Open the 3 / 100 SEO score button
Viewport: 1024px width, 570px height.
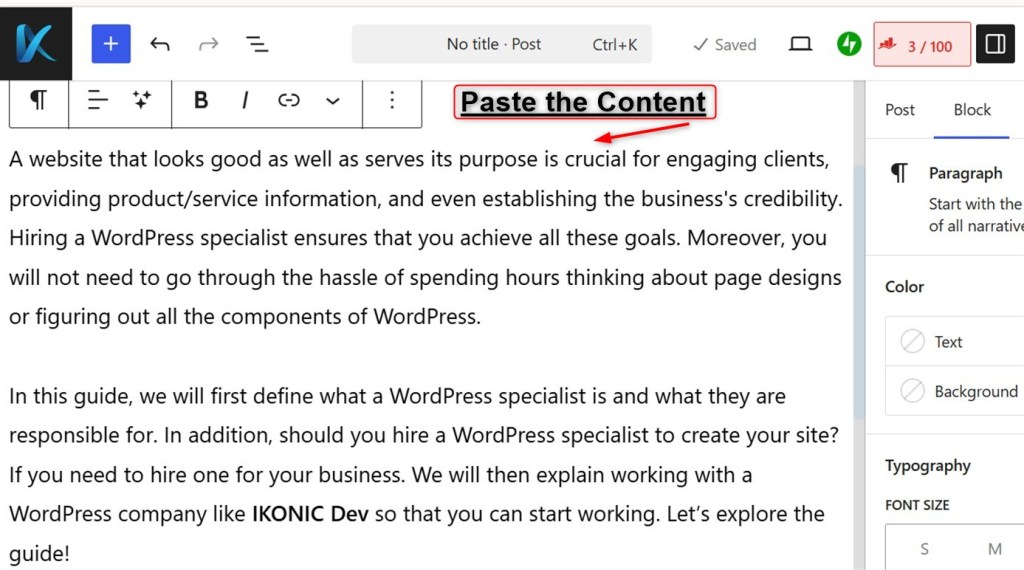(x=922, y=44)
